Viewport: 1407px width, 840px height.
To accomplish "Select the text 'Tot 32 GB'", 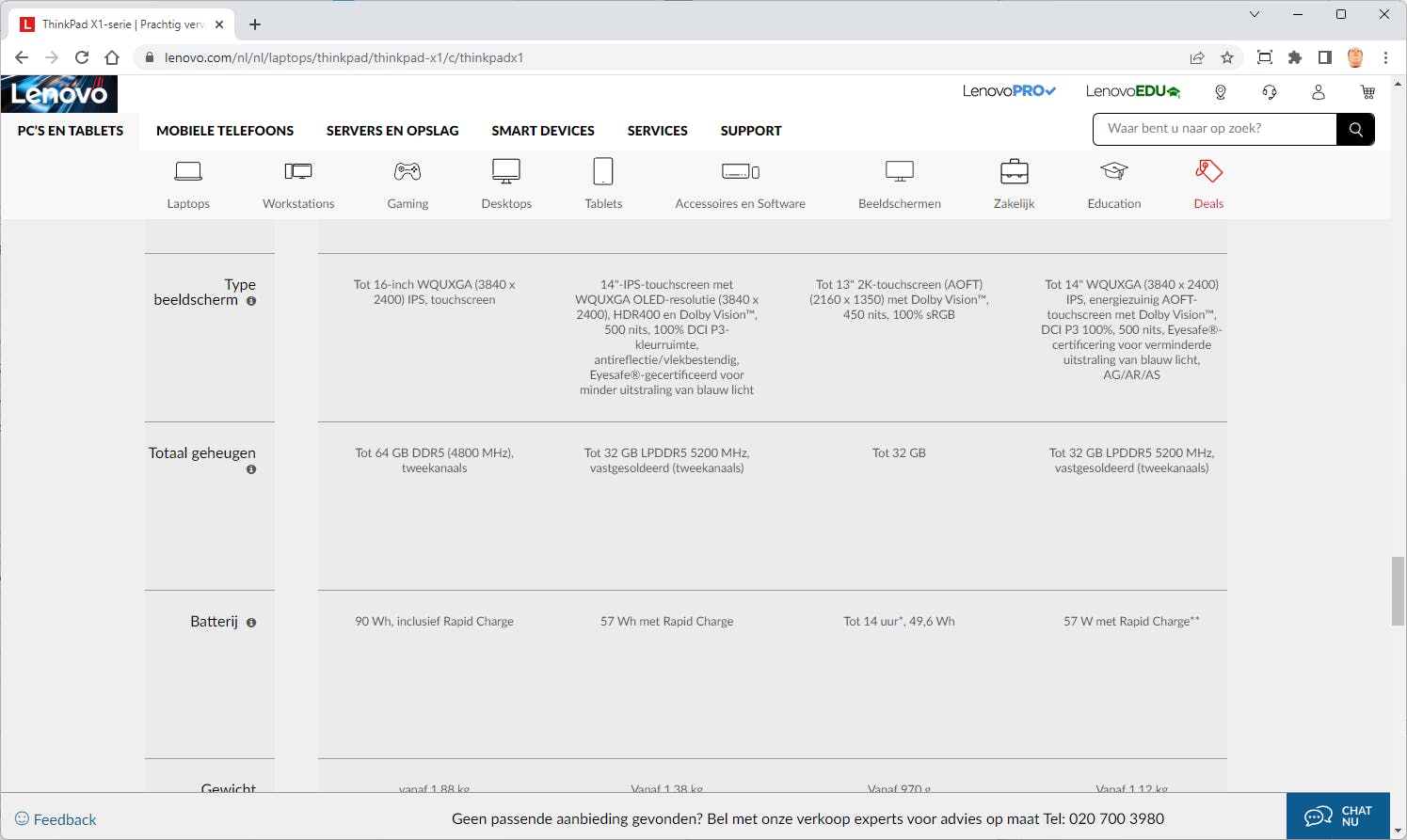I will (899, 453).
